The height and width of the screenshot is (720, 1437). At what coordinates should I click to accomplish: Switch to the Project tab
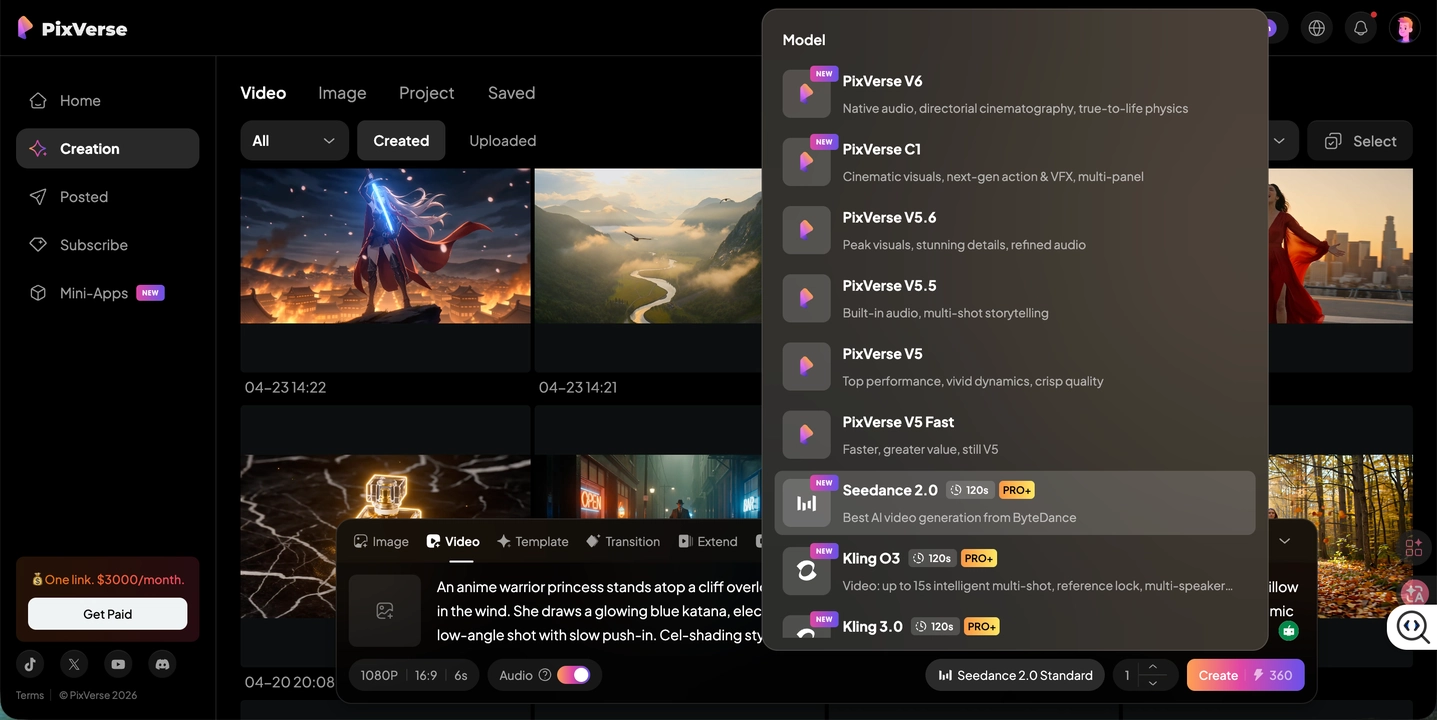click(x=426, y=92)
